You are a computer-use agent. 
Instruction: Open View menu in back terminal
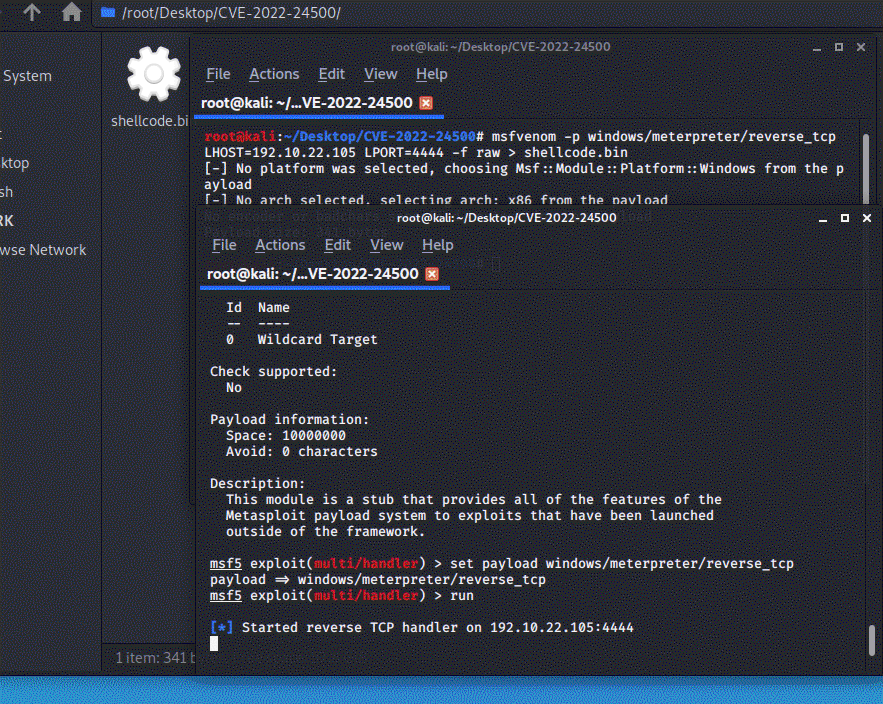[380, 74]
